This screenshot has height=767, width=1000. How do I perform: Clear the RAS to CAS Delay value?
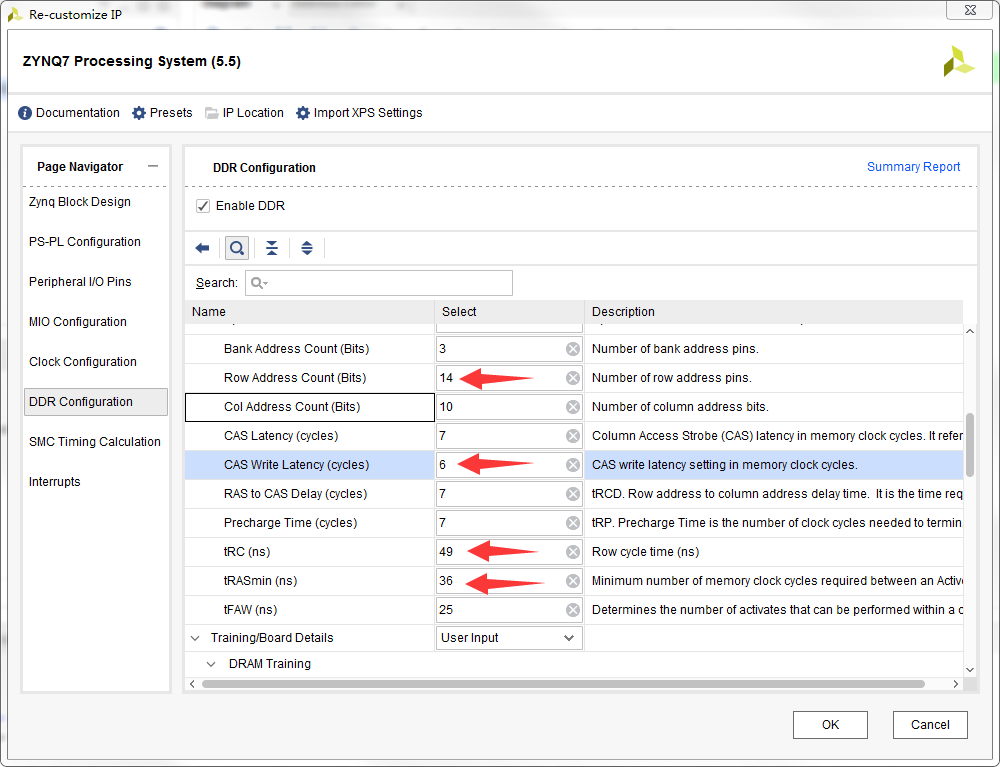pos(573,494)
